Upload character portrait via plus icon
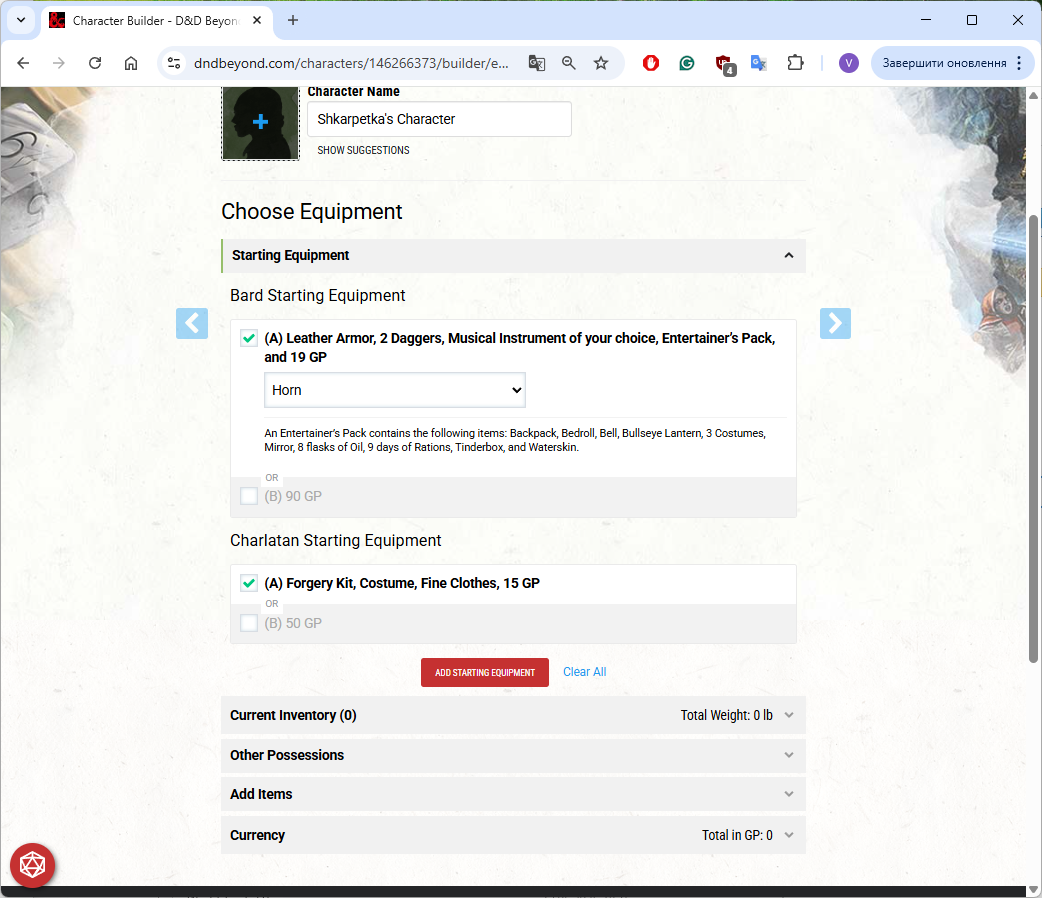The height and width of the screenshot is (898, 1042). 260,122
